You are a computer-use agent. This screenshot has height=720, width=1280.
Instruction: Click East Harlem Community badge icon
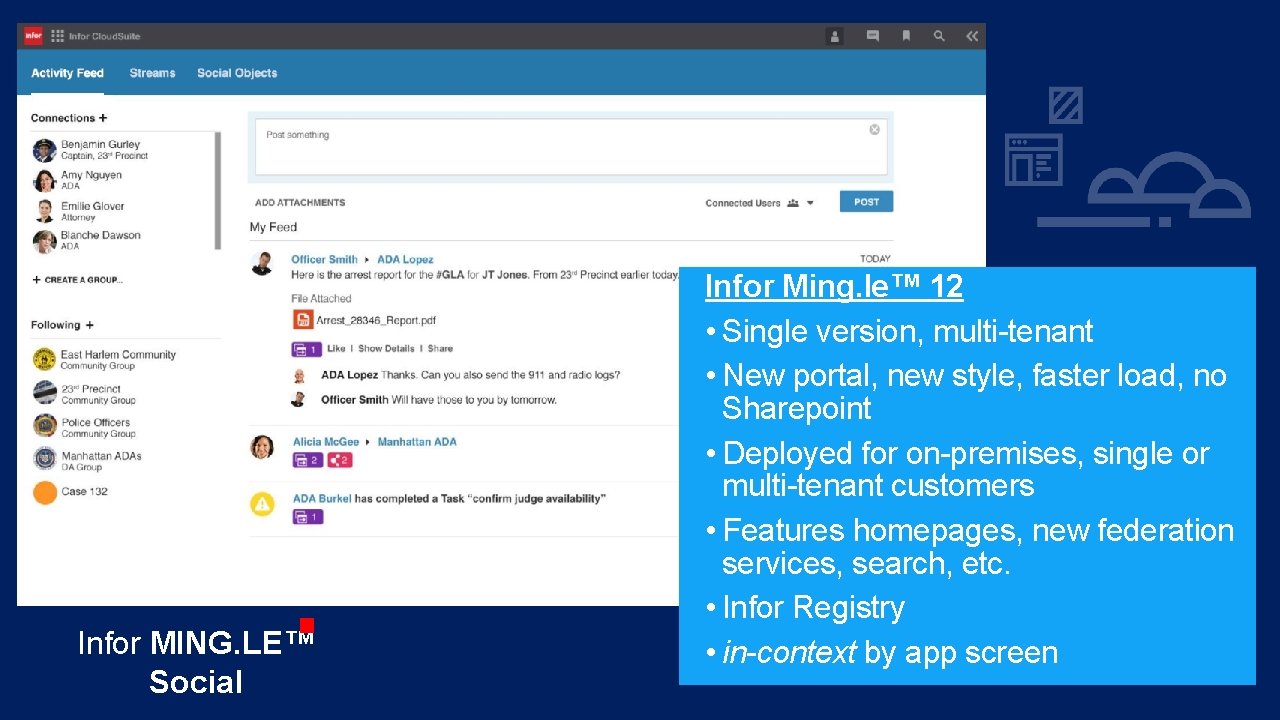click(45, 360)
